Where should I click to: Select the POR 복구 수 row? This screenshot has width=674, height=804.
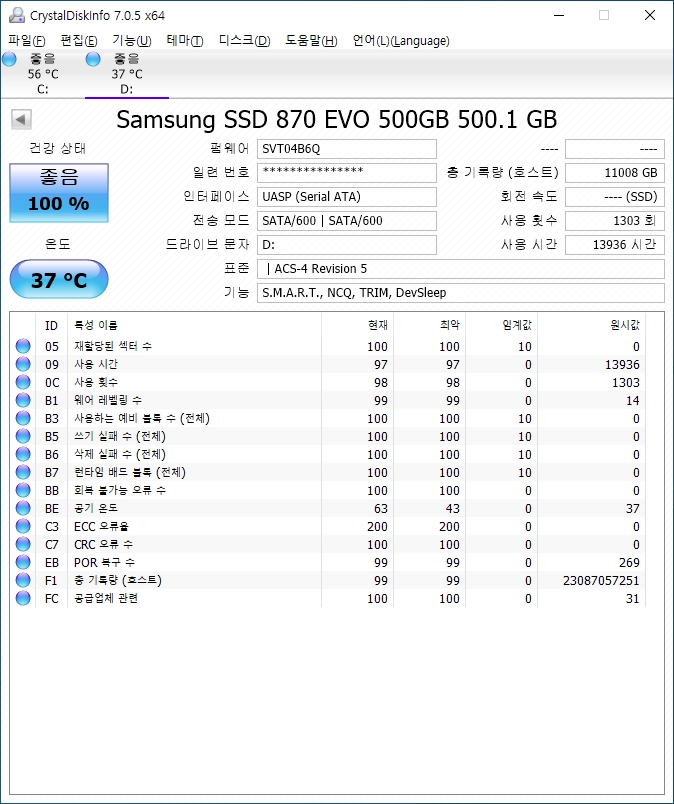(328, 562)
